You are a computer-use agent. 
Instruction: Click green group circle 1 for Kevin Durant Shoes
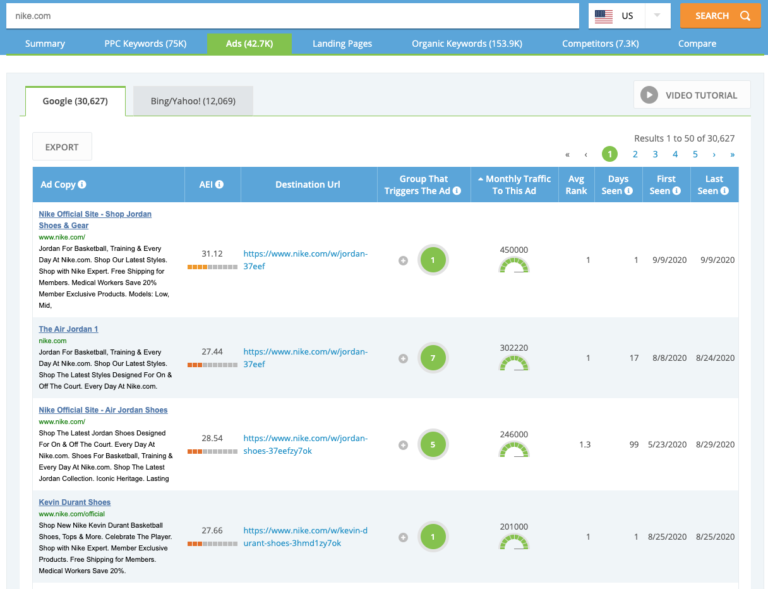[433, 537]
